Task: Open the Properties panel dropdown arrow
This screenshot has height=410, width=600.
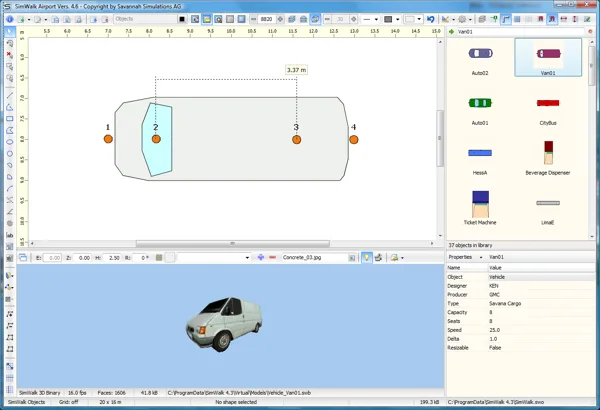Action: (x=481, y=257)
